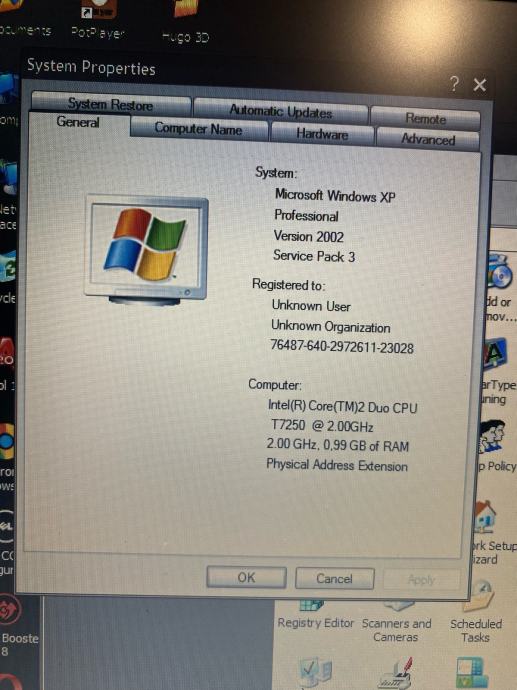Click the OK button
The width and height of the screenshot is (517, 690).
coord(246,577)
